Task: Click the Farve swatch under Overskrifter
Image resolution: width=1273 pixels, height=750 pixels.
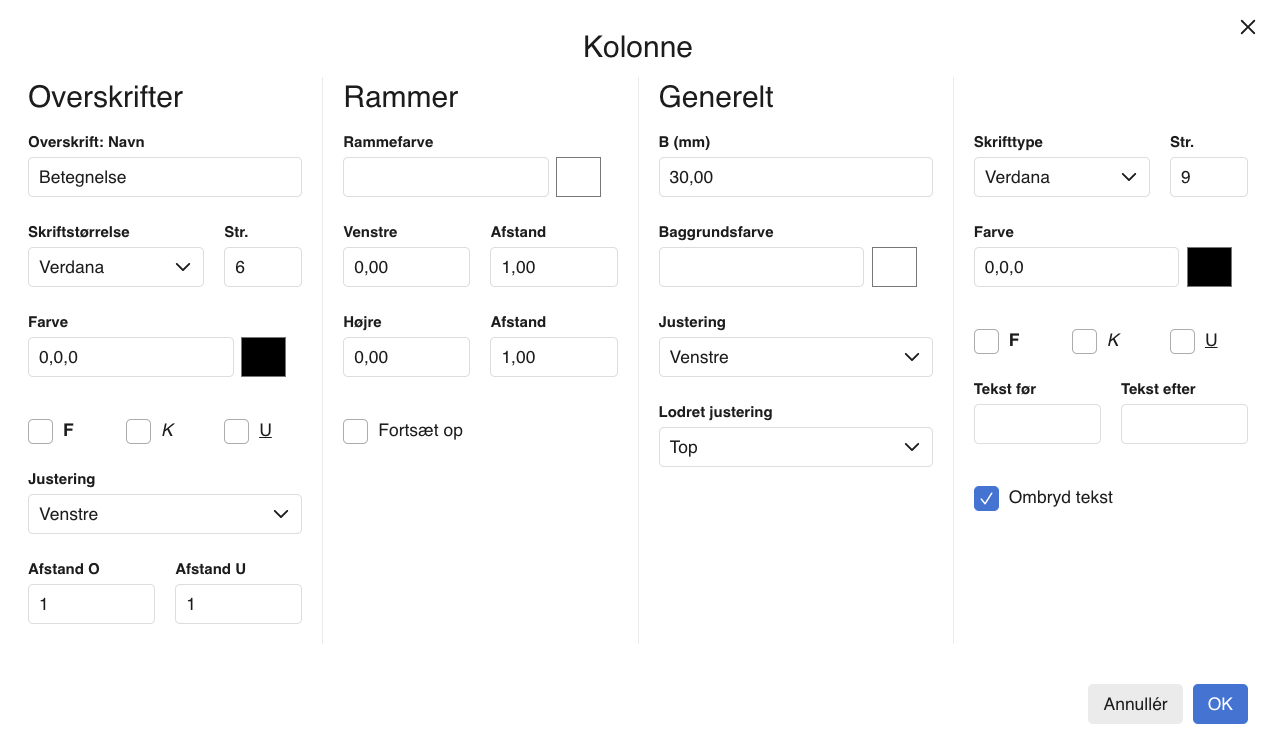Action: coord(263,357)
